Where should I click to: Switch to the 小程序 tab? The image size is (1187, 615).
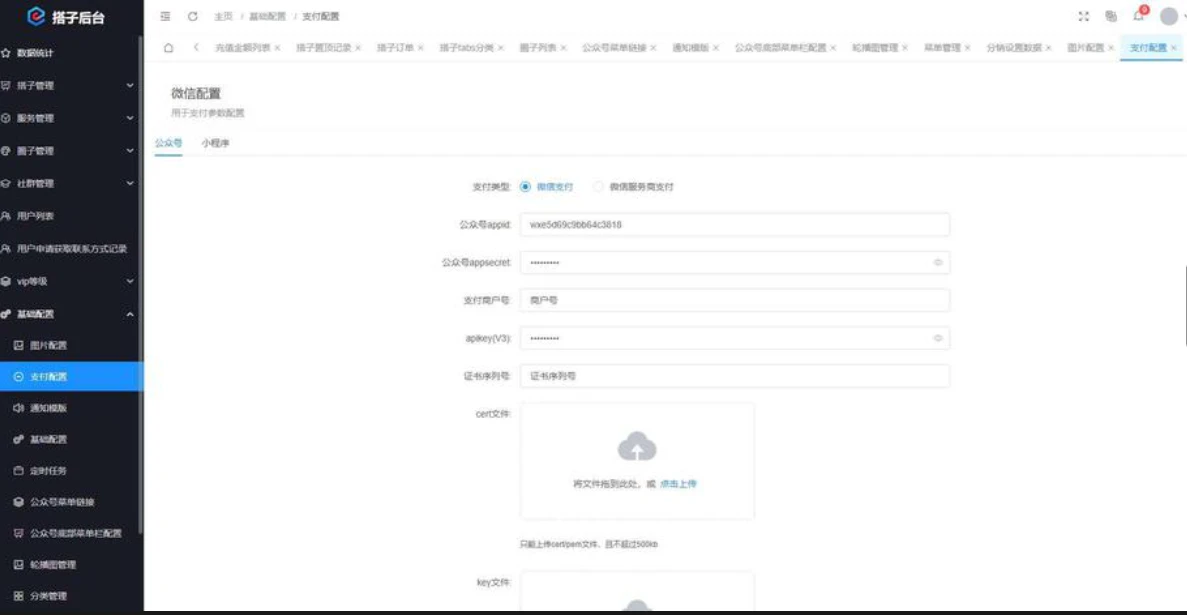[x=215, y=144]
